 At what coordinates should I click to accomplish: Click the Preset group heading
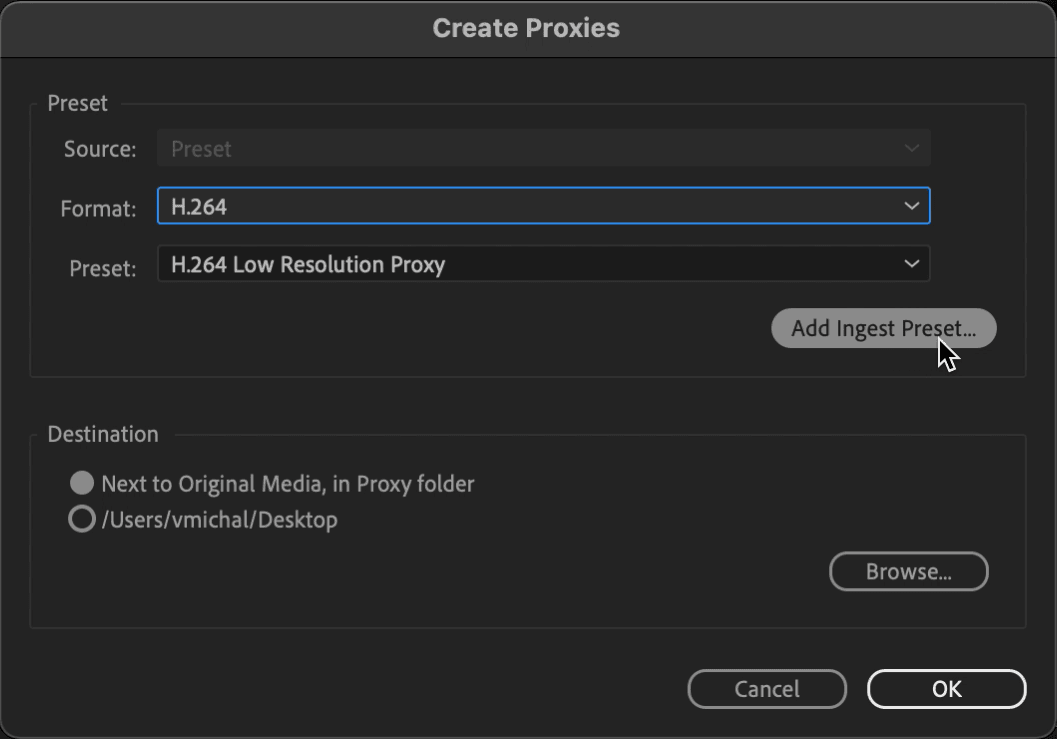coord(78,103)
